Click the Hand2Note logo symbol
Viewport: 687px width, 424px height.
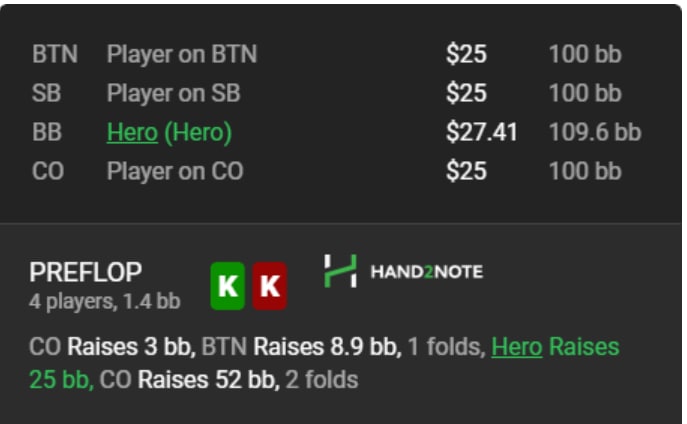pos(340,271)
